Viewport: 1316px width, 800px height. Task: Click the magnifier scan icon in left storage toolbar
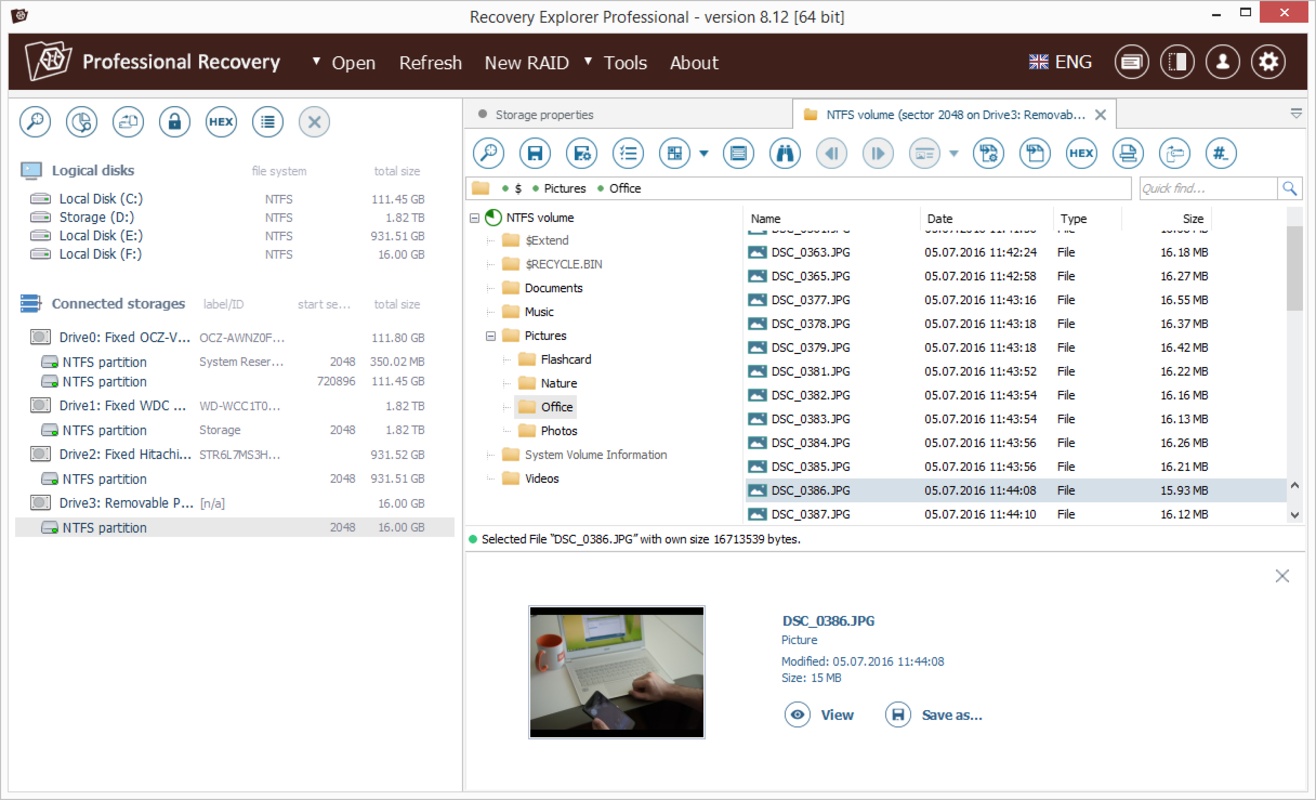click(x=35, y=122)
